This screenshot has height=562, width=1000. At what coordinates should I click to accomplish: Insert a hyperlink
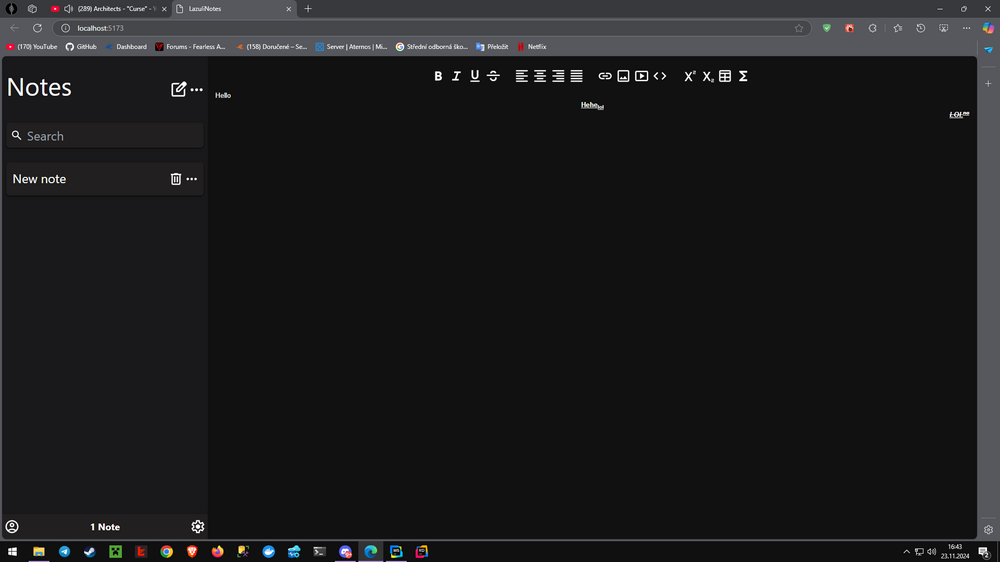[605, 76]
